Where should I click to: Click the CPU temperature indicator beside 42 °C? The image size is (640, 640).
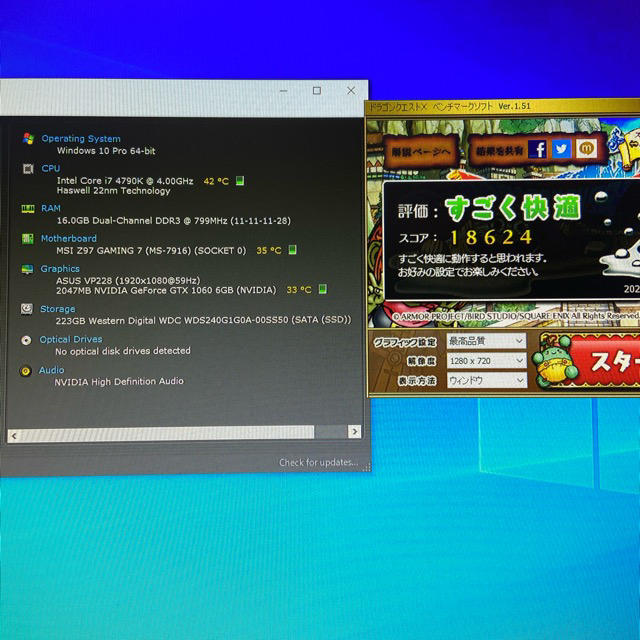pos(240,181)
